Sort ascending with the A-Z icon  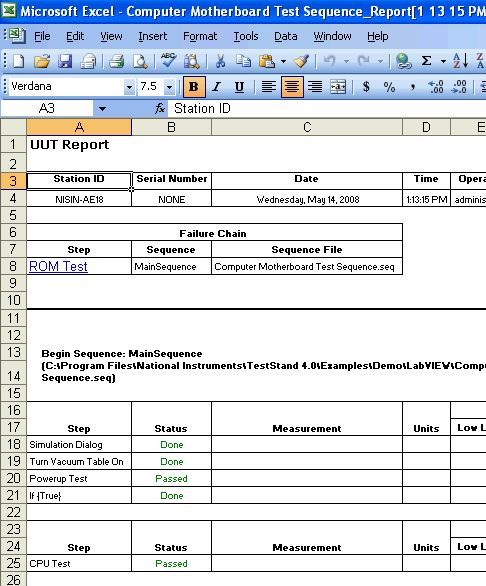pyautogui.click(x=460, y=61)
